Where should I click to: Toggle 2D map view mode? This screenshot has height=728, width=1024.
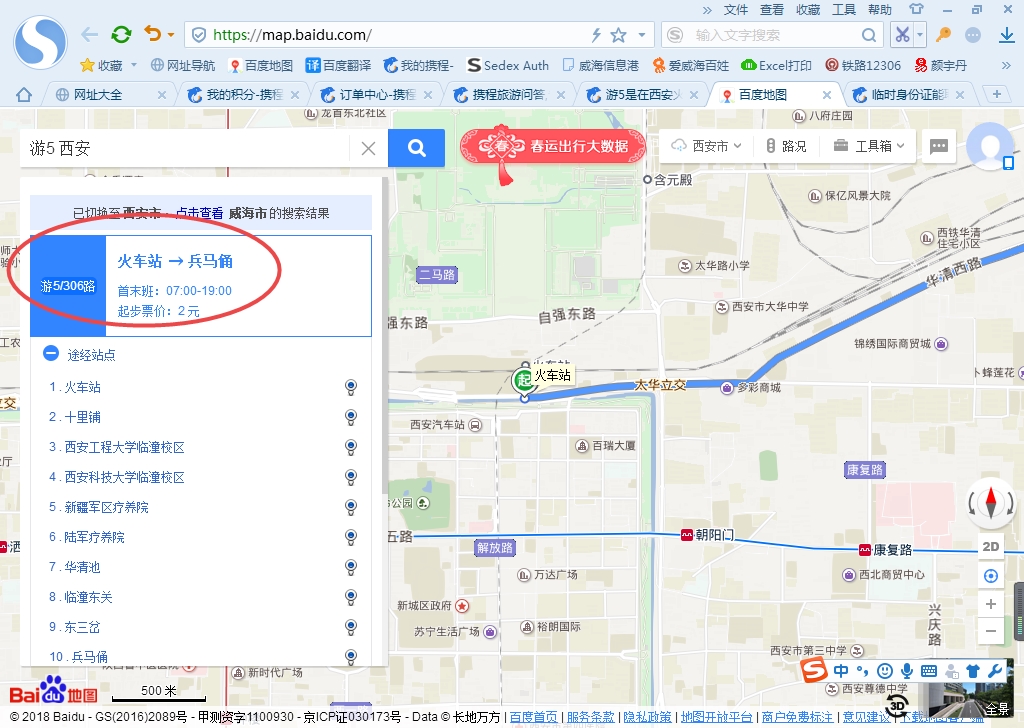click(991, 547)
